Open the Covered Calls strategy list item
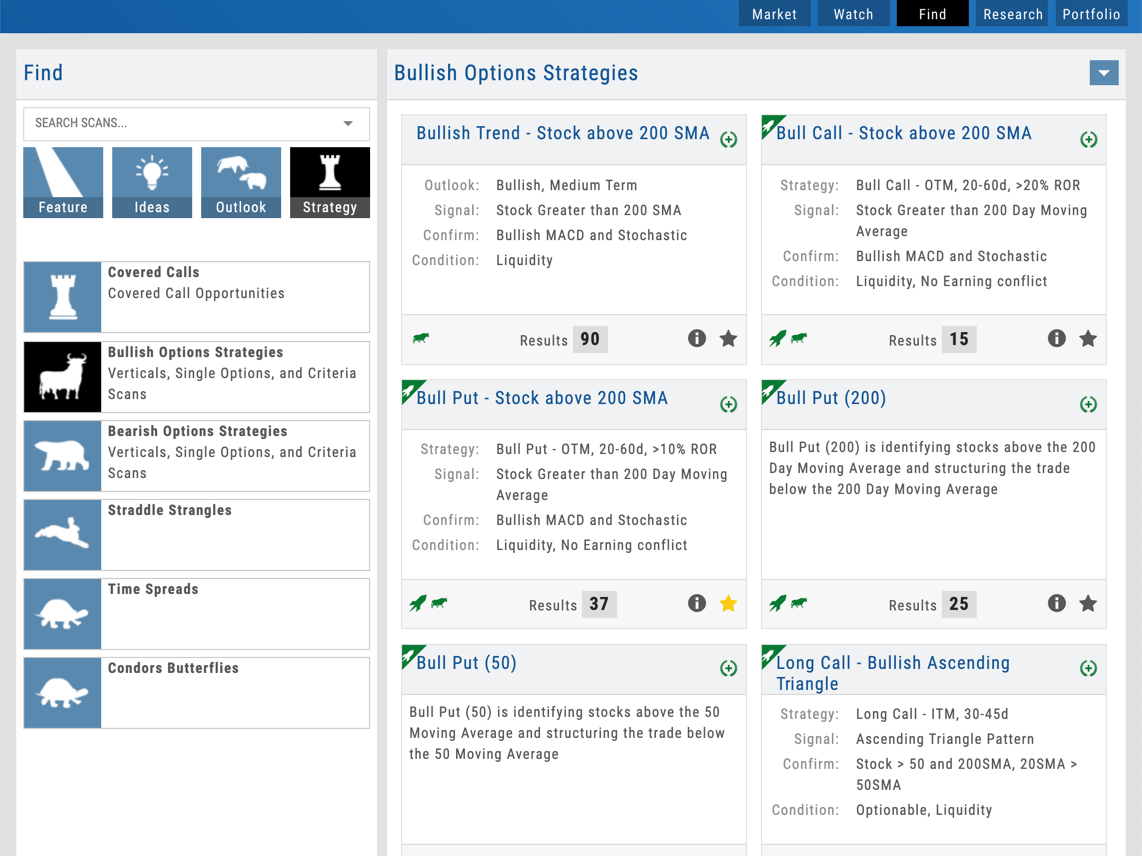This screenshot has height=856, width=1142. point(197,297)
